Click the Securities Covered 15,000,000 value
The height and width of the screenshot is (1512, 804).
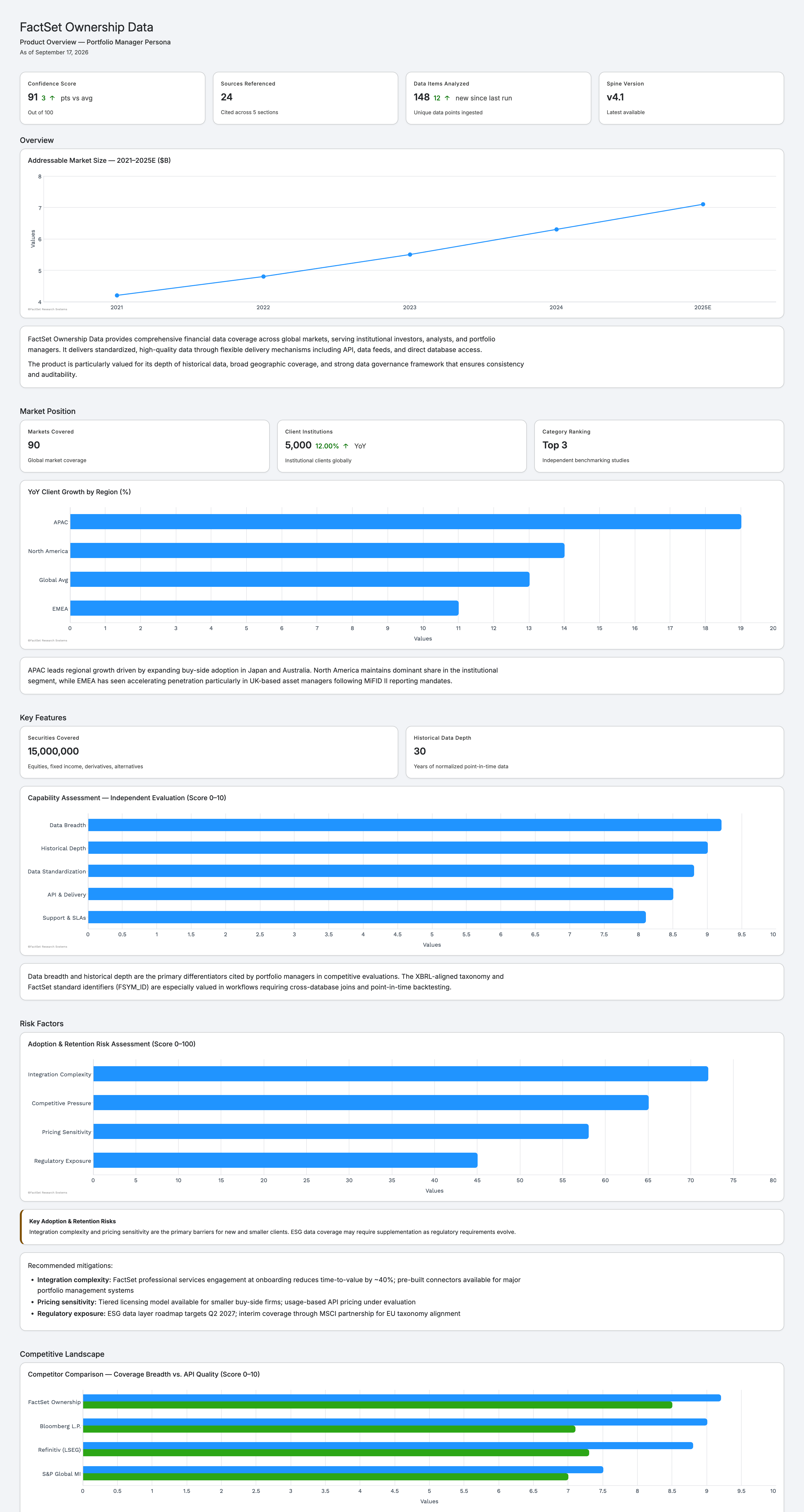tap(53, 751)
